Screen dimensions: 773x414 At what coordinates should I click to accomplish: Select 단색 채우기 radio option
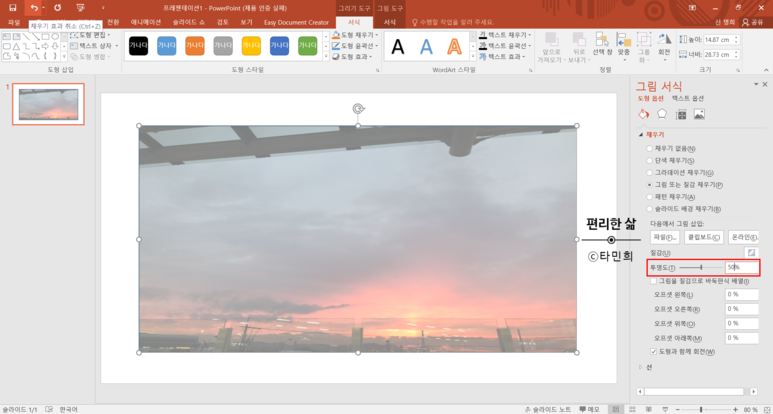(x=649, y=160)
